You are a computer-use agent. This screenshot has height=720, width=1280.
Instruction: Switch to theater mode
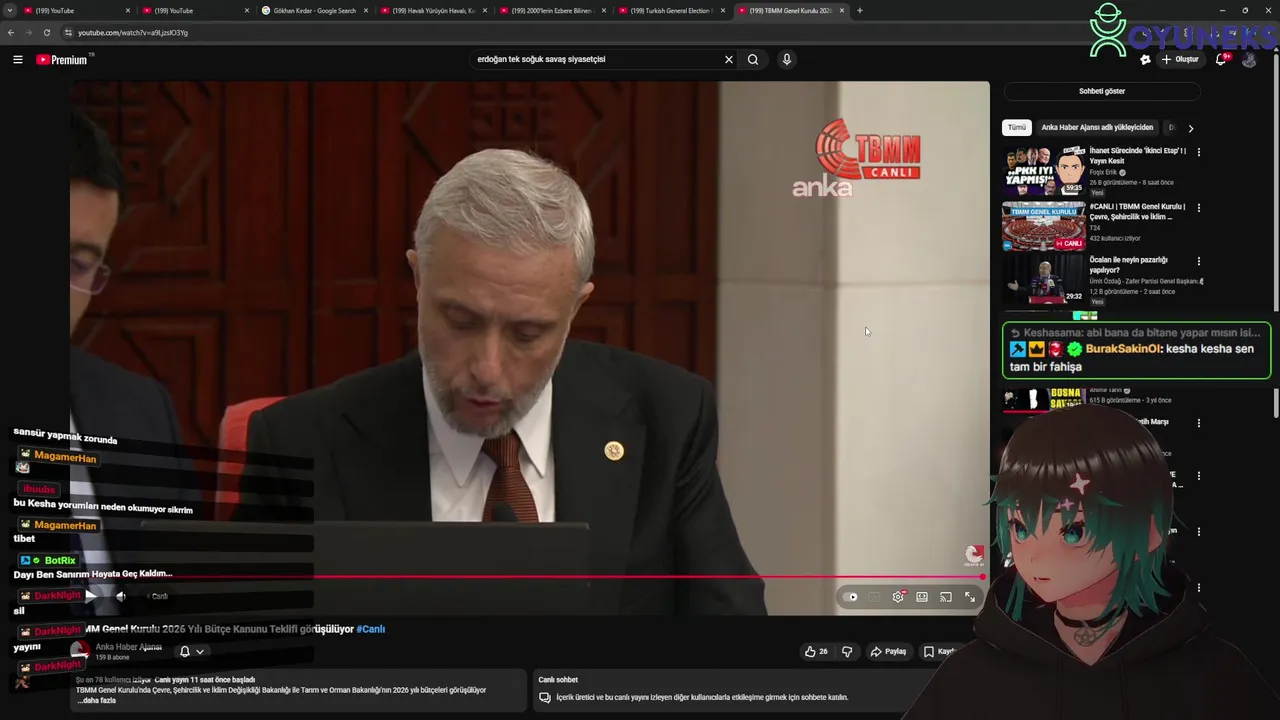tap(922, 597)
